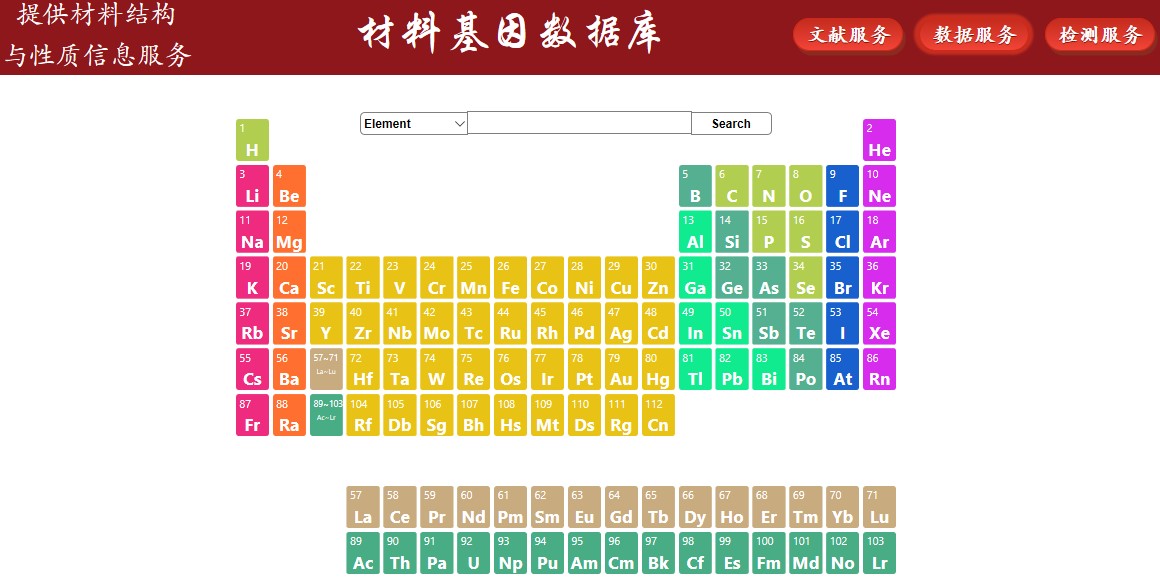Select the Silicon (Si) element tile
Viewport: 1160px width, 586px height.
coord(731,232)
